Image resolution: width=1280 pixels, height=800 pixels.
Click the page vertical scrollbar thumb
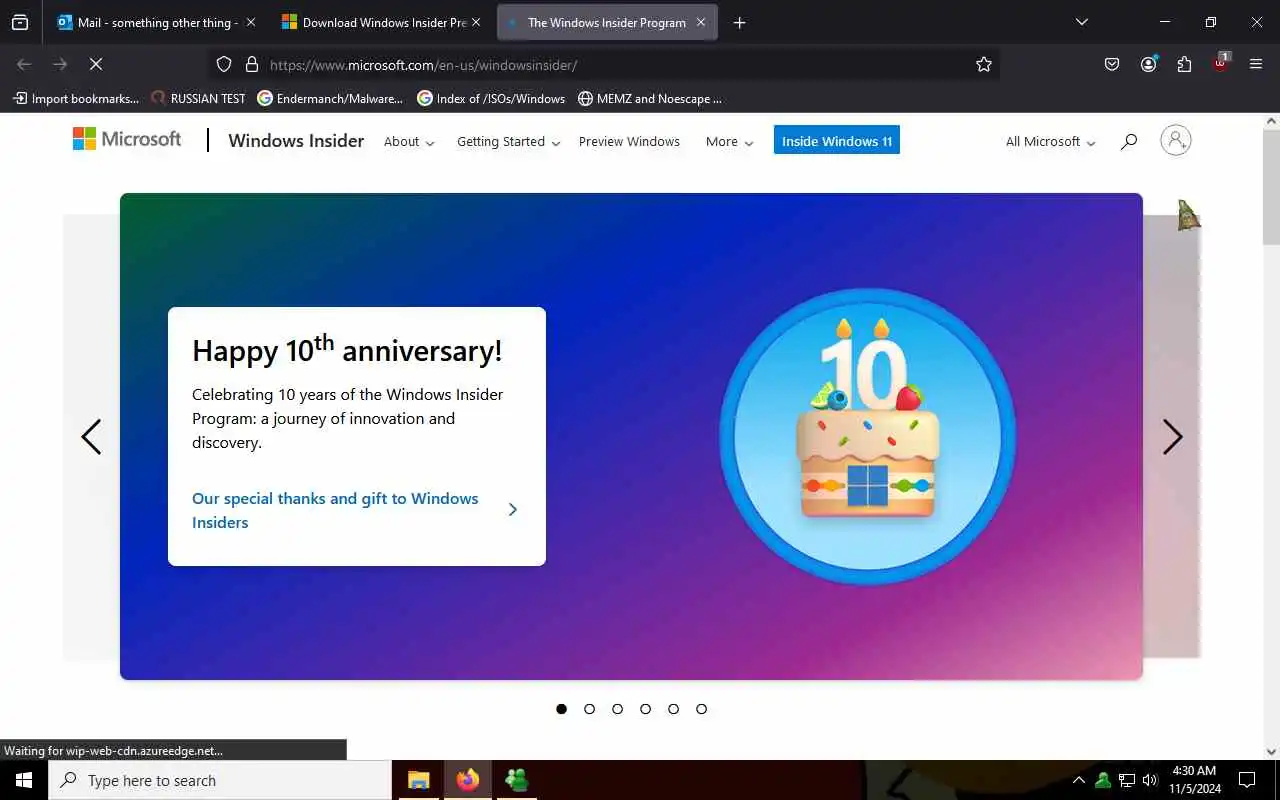[1271, 188]
